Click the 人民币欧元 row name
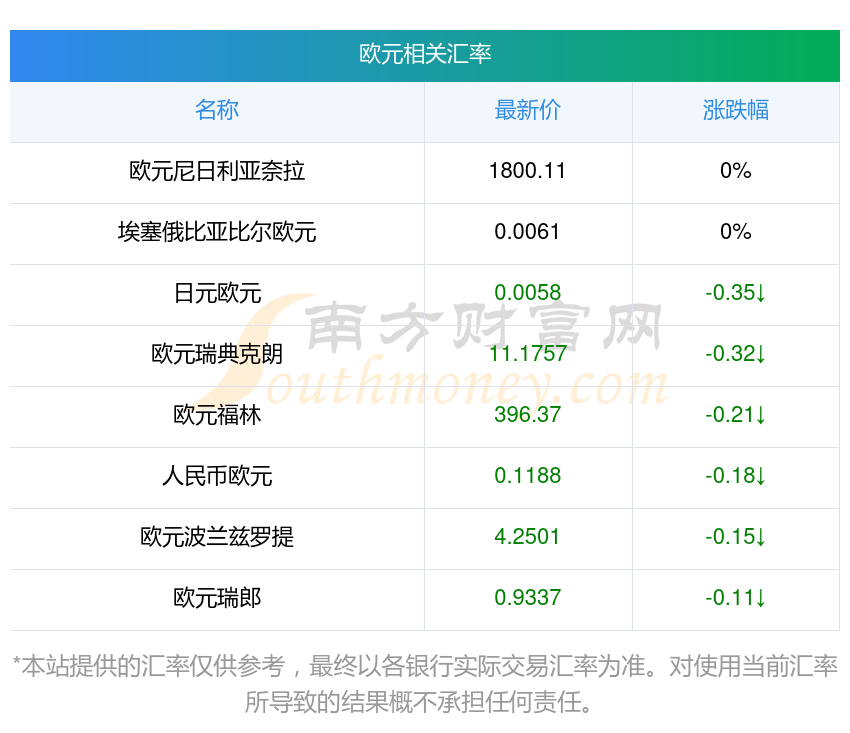Image resolution: width=850 pixels, height=733 pixels. click(x=217, y=476)
